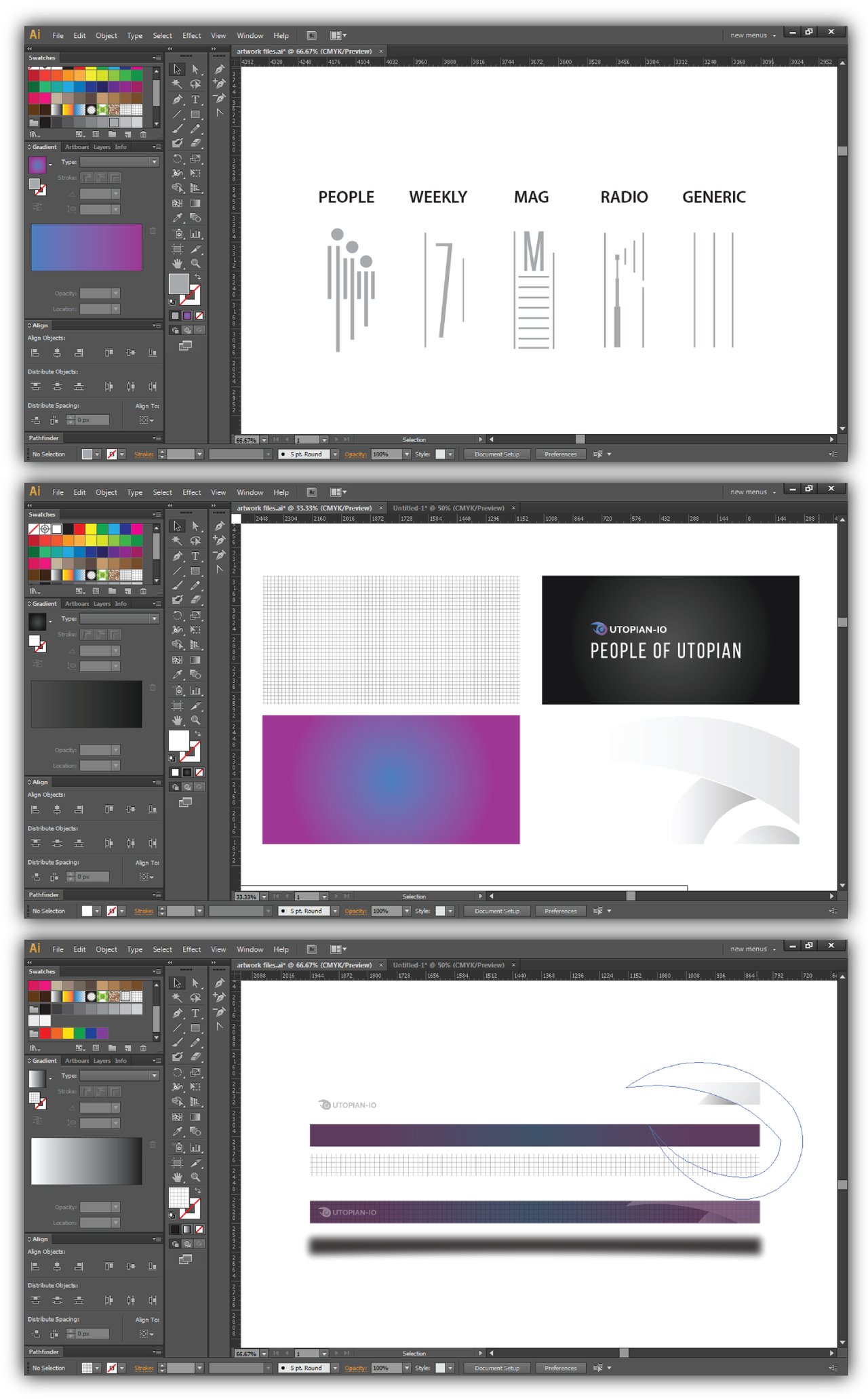Delete swatch via trash icon in middle window
This screenshot has height=1399, width=868.
pos(143,591)
